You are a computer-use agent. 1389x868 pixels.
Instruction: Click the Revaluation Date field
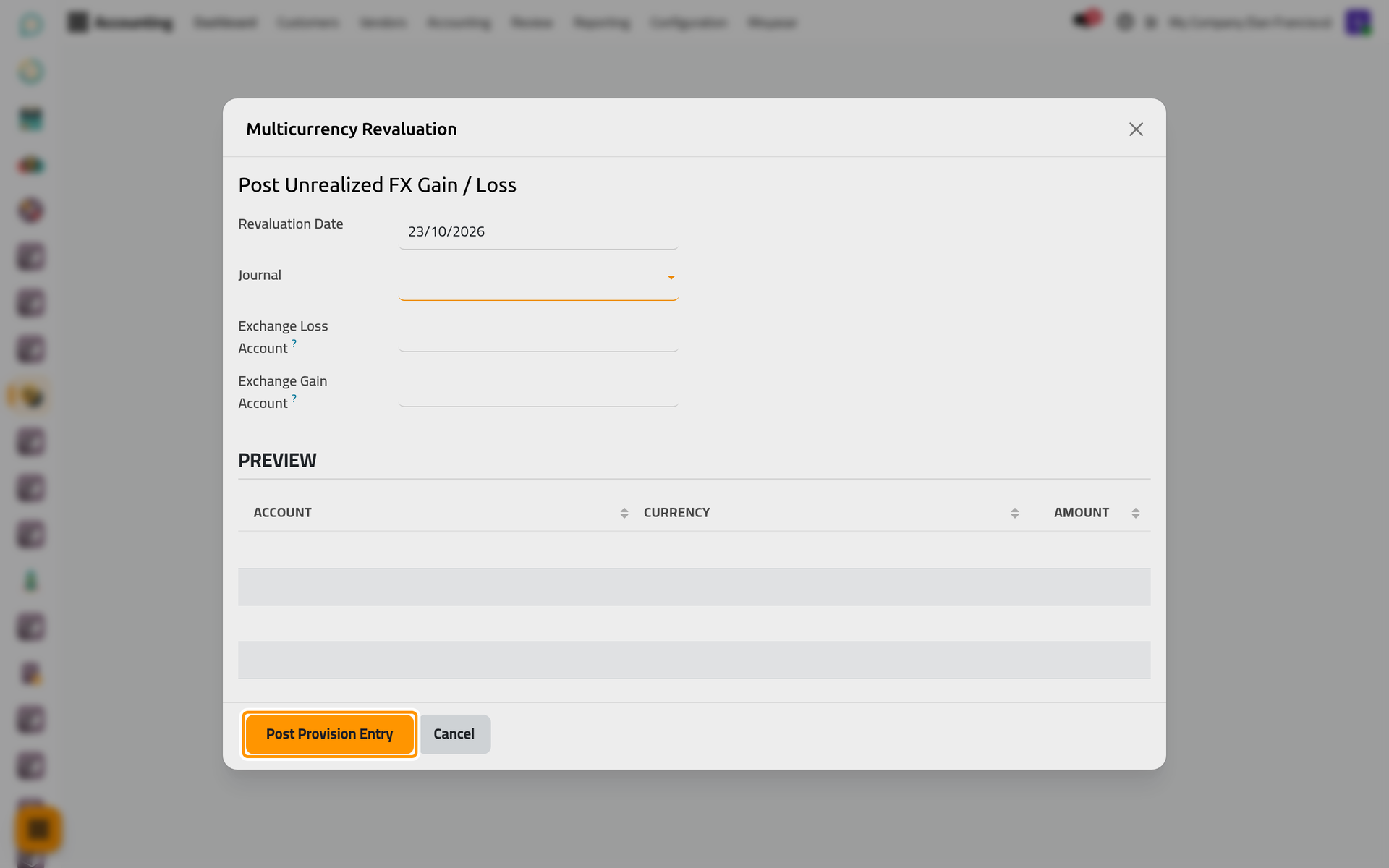pos(538,231)
